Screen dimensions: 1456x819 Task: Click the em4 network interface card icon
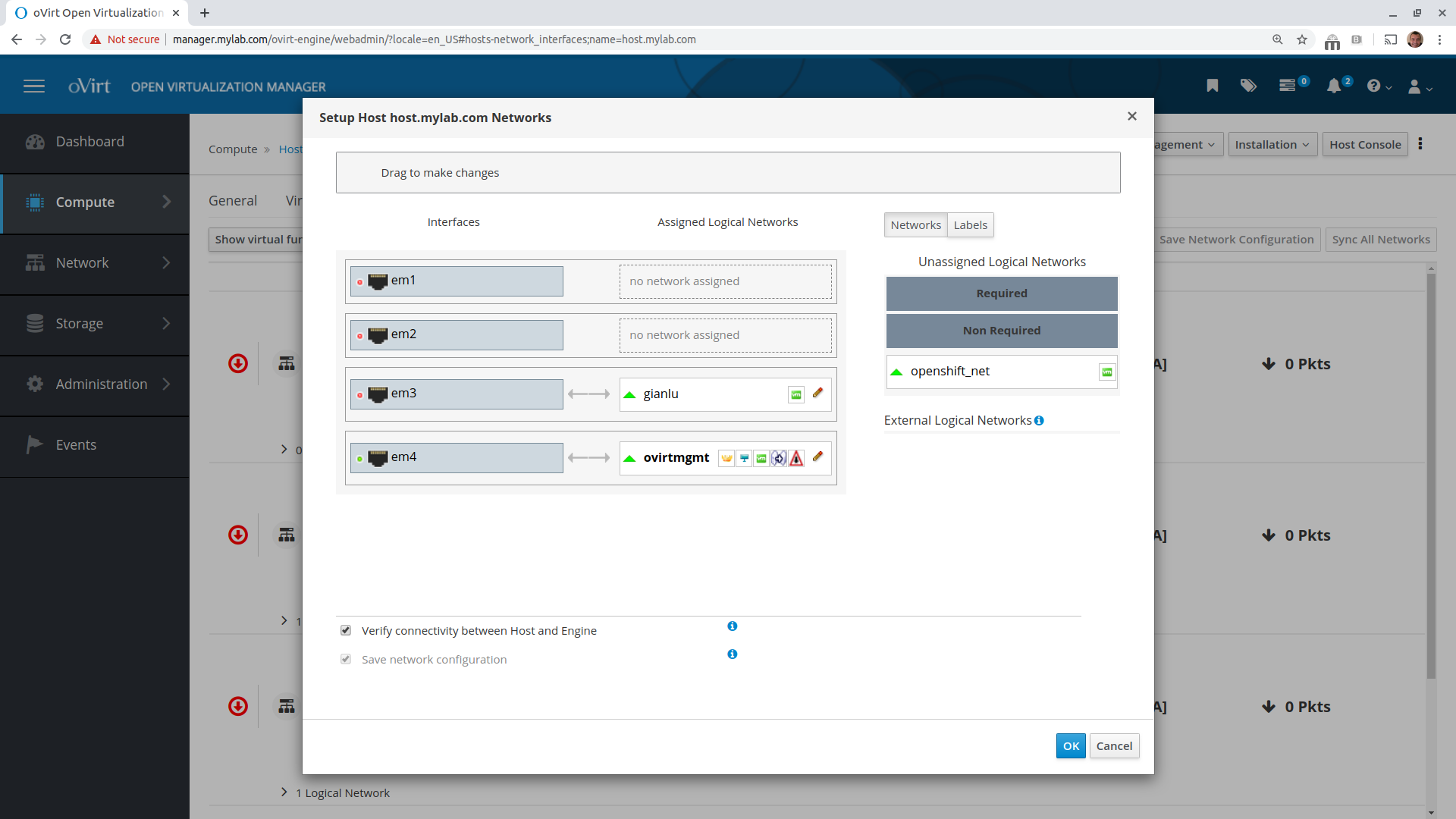378,458
